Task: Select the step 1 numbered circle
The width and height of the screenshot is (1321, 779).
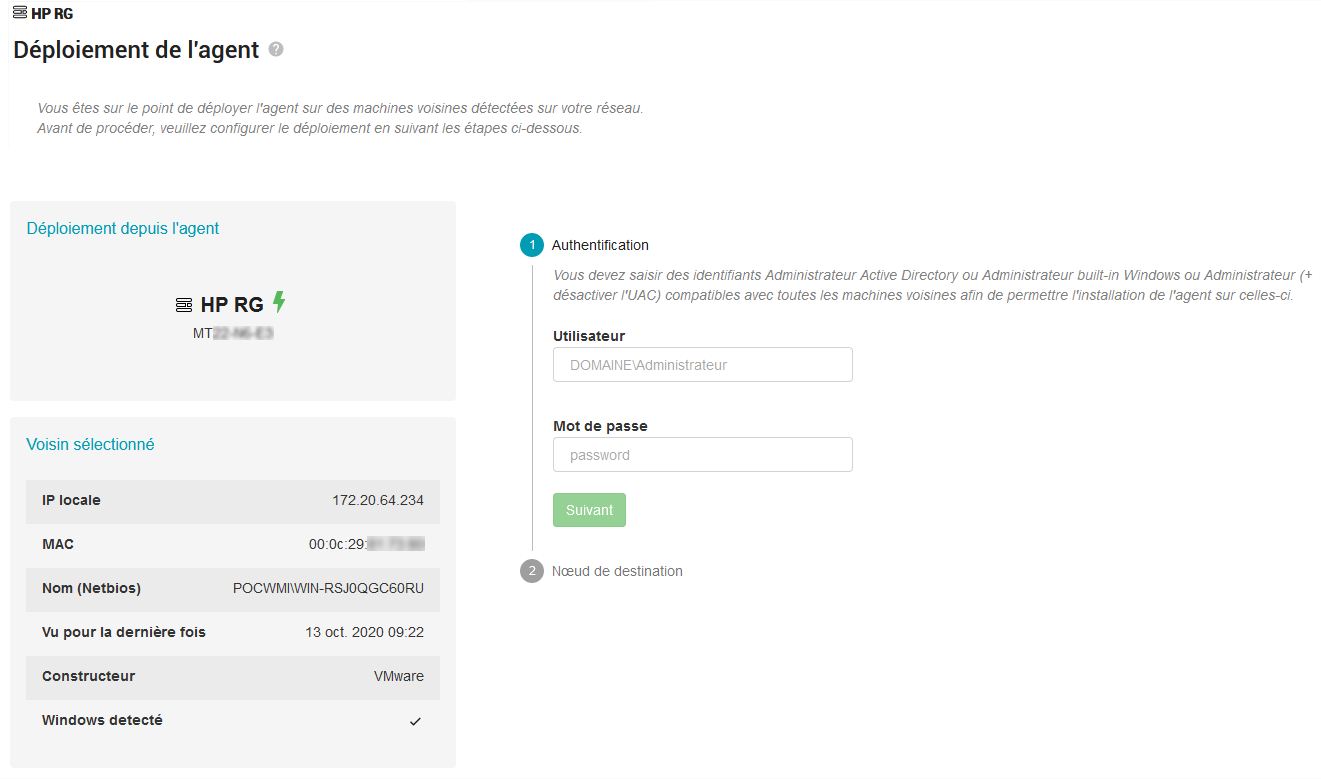Action: (x=532, y=245)
